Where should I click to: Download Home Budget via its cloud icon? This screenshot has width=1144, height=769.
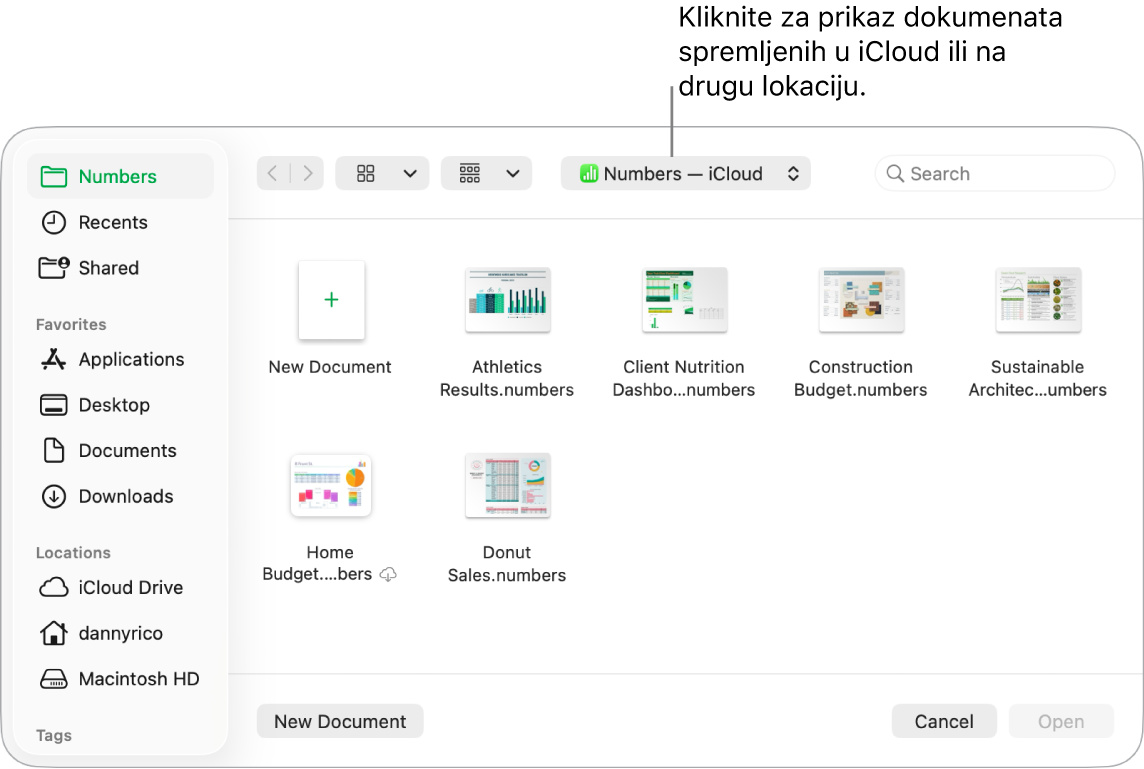pyautogui.click(x=388, y=575)
